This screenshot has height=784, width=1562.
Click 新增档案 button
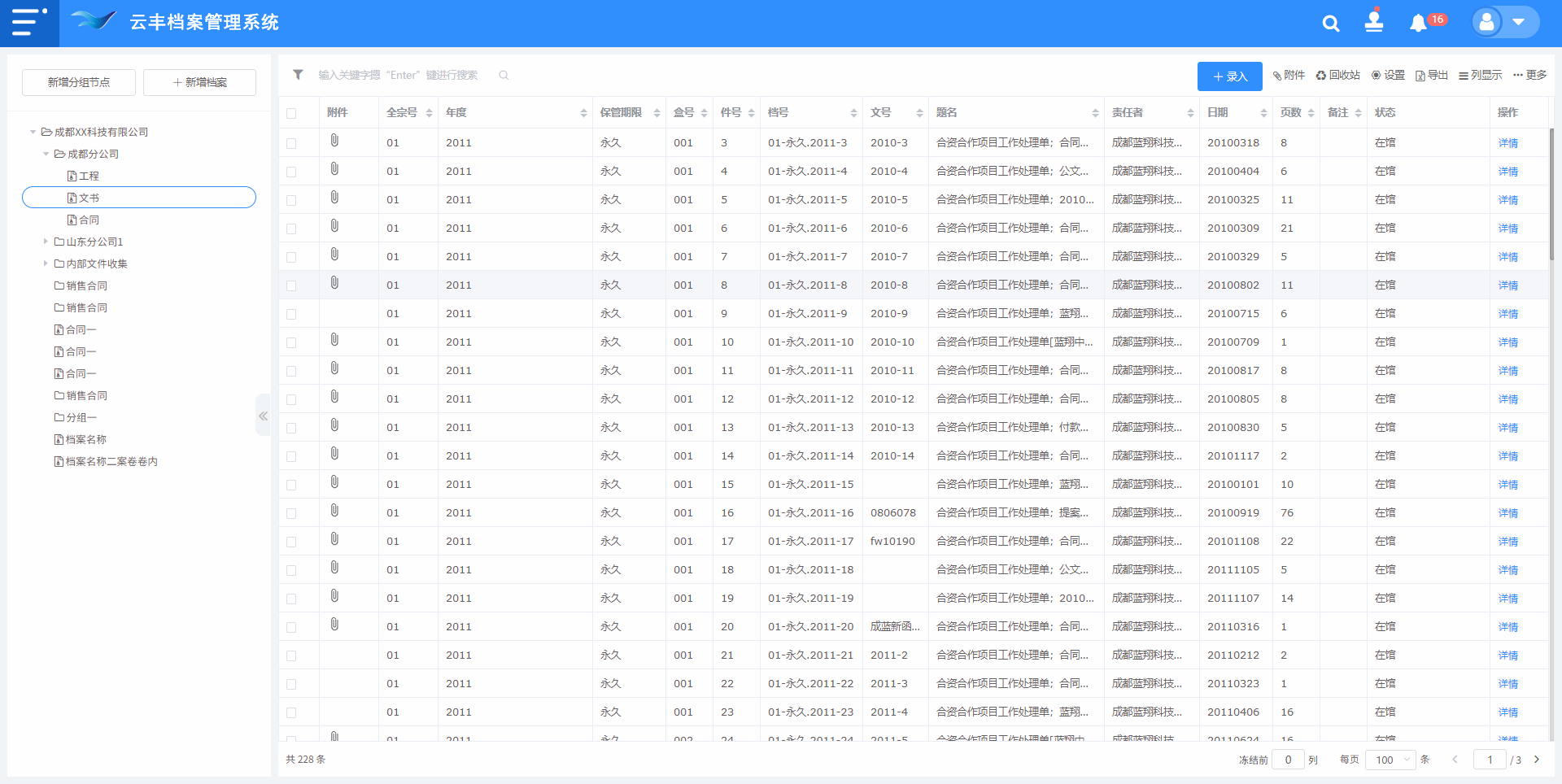click(199, 82)
